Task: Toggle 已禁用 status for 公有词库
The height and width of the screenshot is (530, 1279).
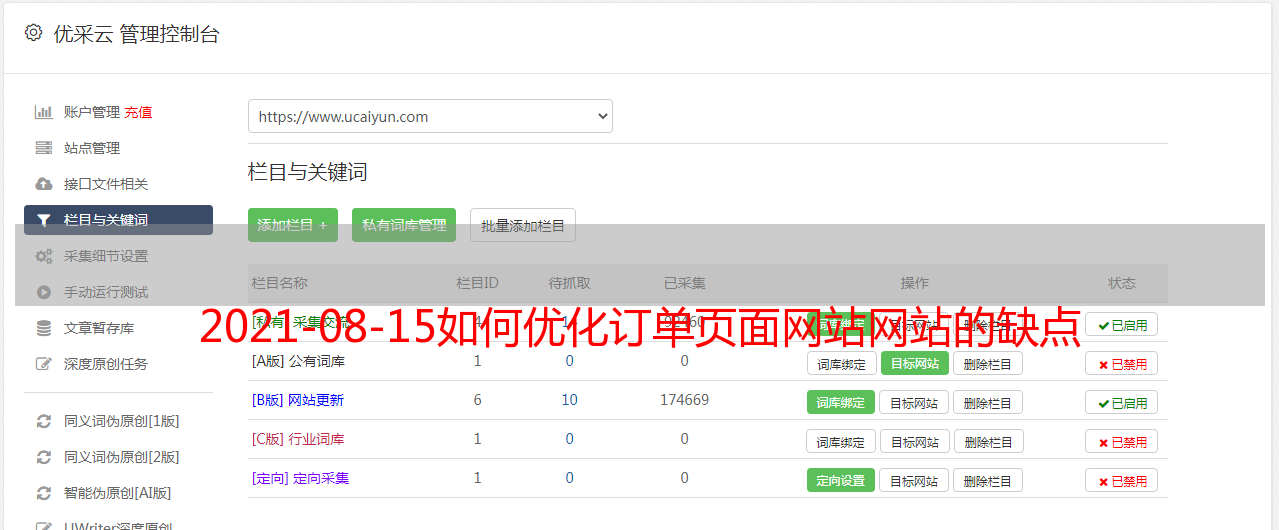Action: click(x=1122, y=363)
